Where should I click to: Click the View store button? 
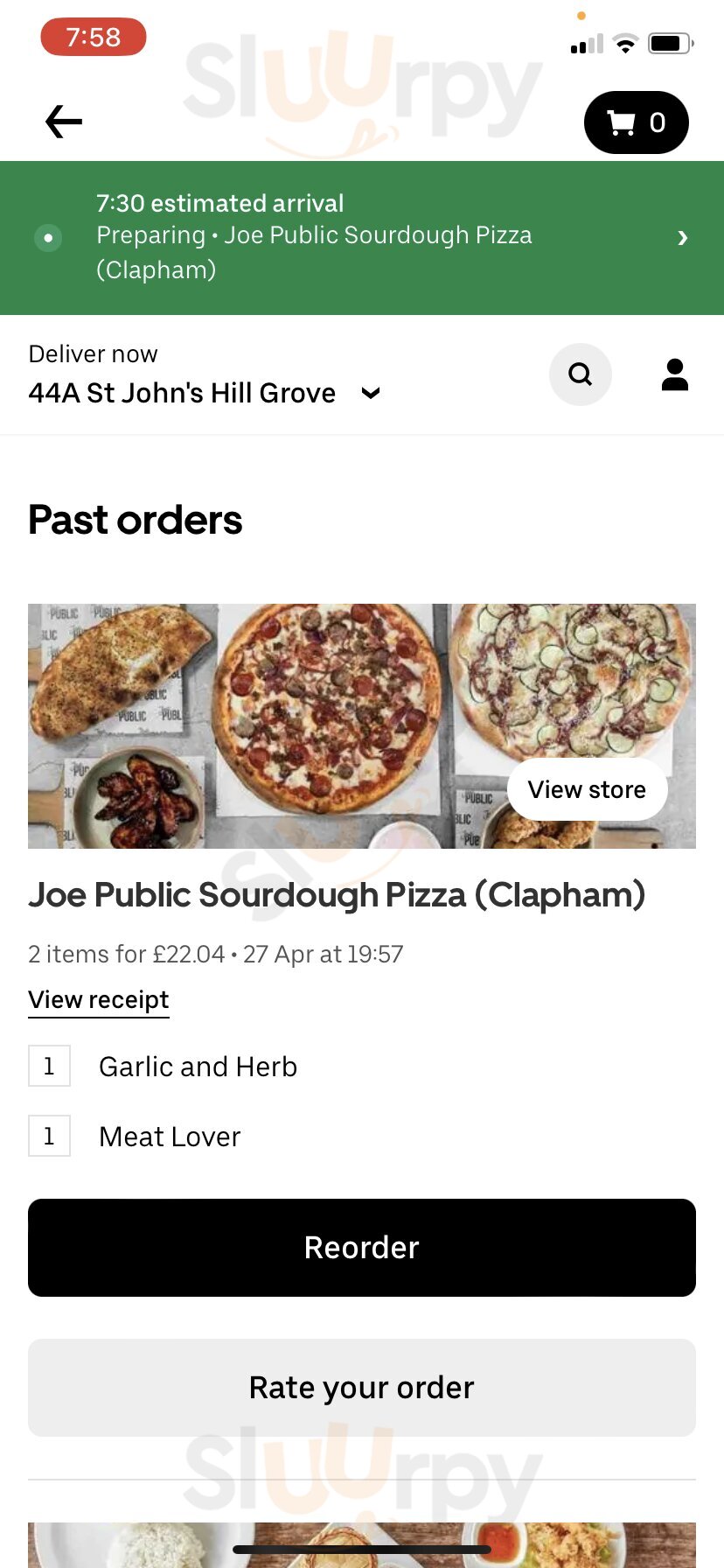click(587, 789)
